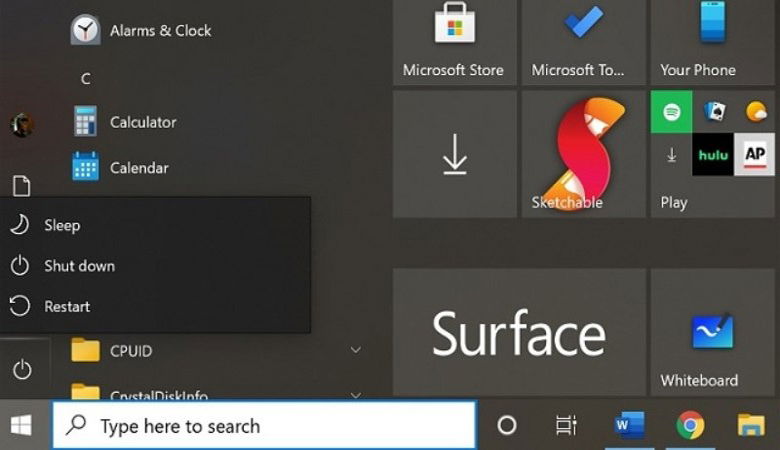The height and width of the screenshot is (450, 780).
Task: Click the Windows Start button
Action: 21,425
